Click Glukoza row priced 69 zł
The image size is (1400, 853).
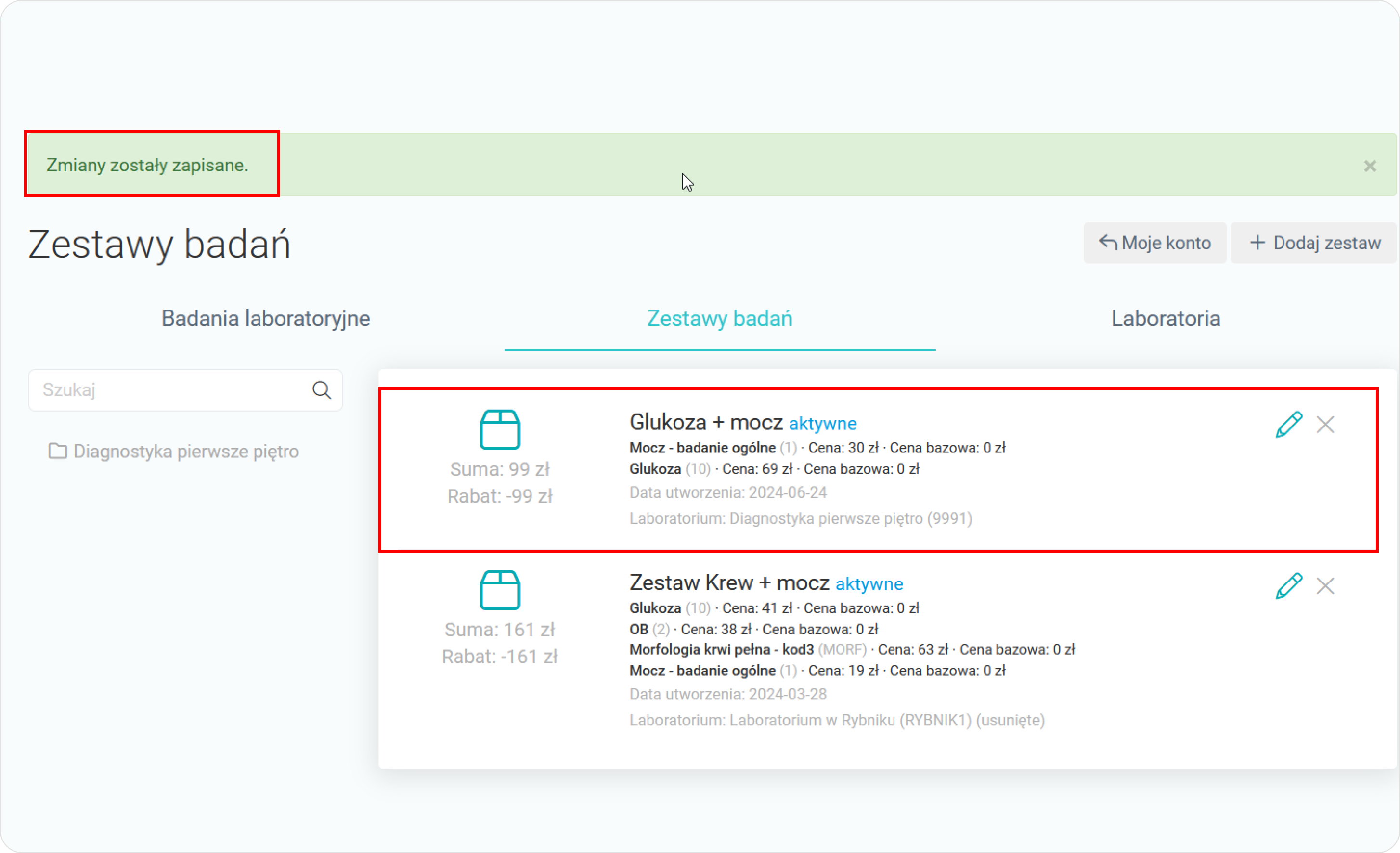click(x=774, y=469)
